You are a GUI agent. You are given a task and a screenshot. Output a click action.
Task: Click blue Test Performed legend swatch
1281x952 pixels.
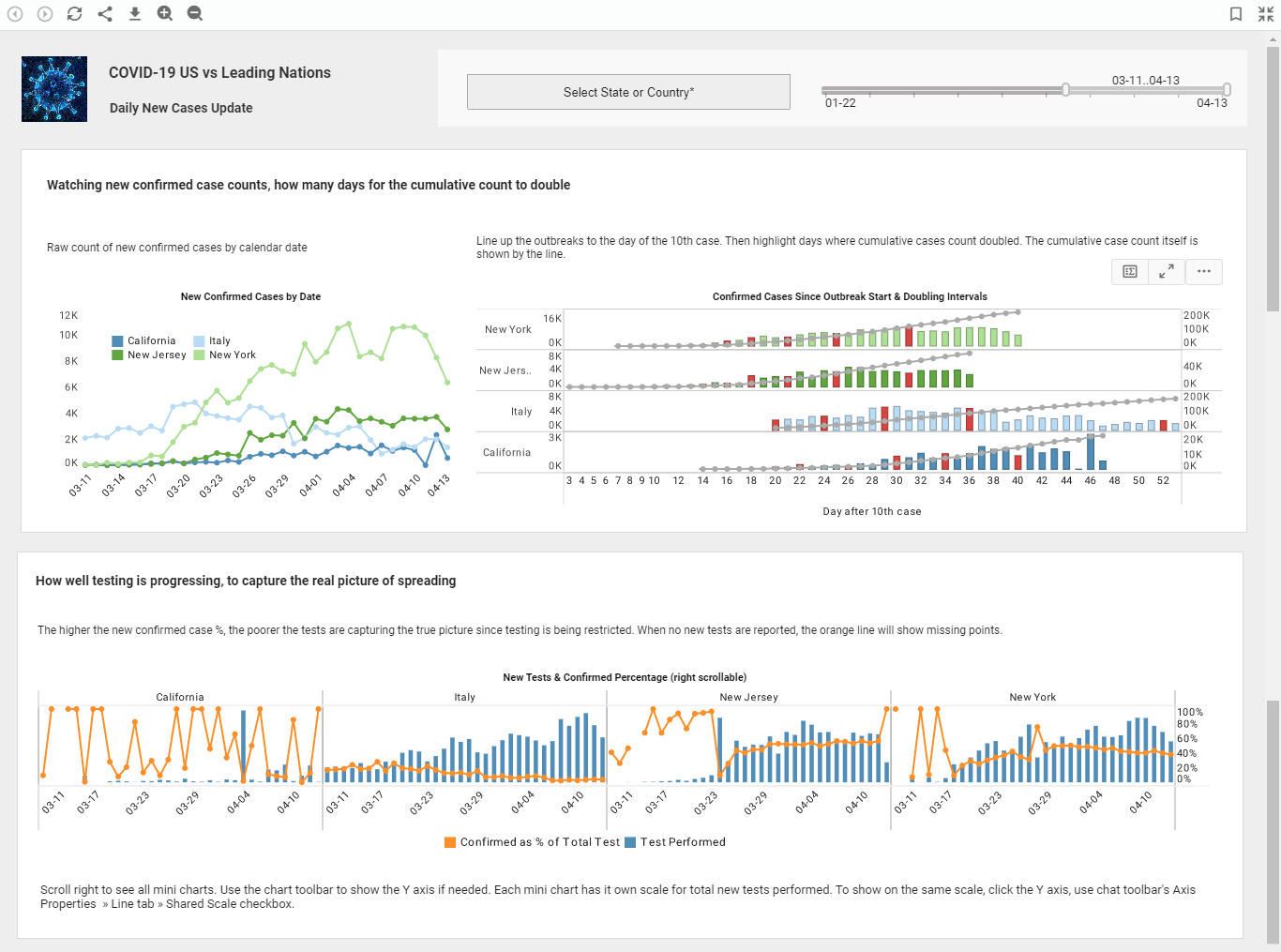coord(630,842)
